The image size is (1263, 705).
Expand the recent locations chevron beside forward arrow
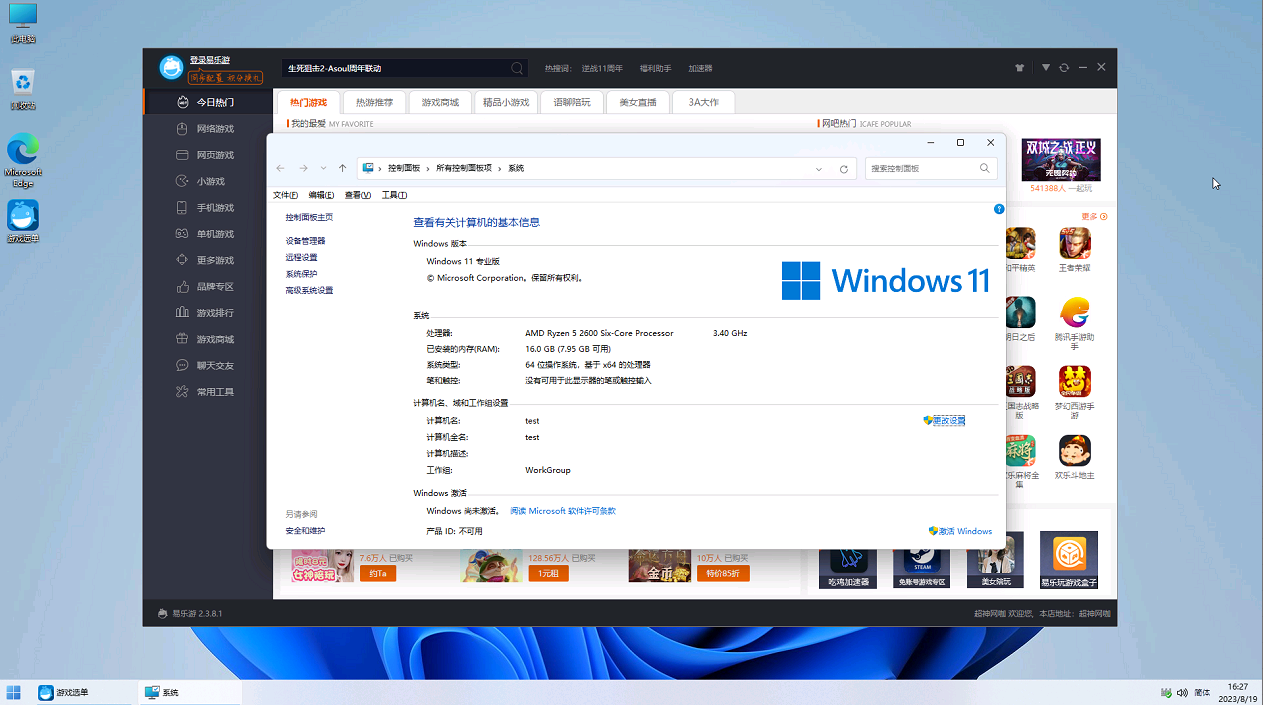tap(323, 169)
